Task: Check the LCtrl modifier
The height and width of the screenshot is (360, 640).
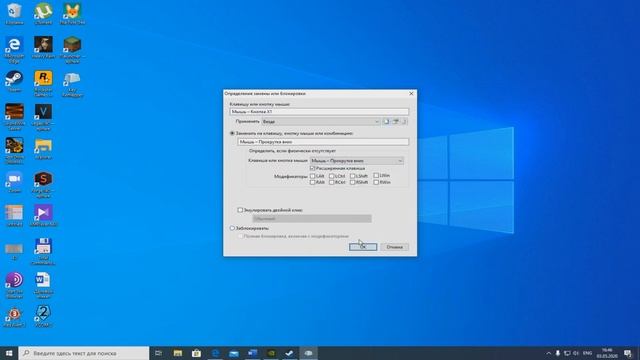Action: click(x=332, y=176)
